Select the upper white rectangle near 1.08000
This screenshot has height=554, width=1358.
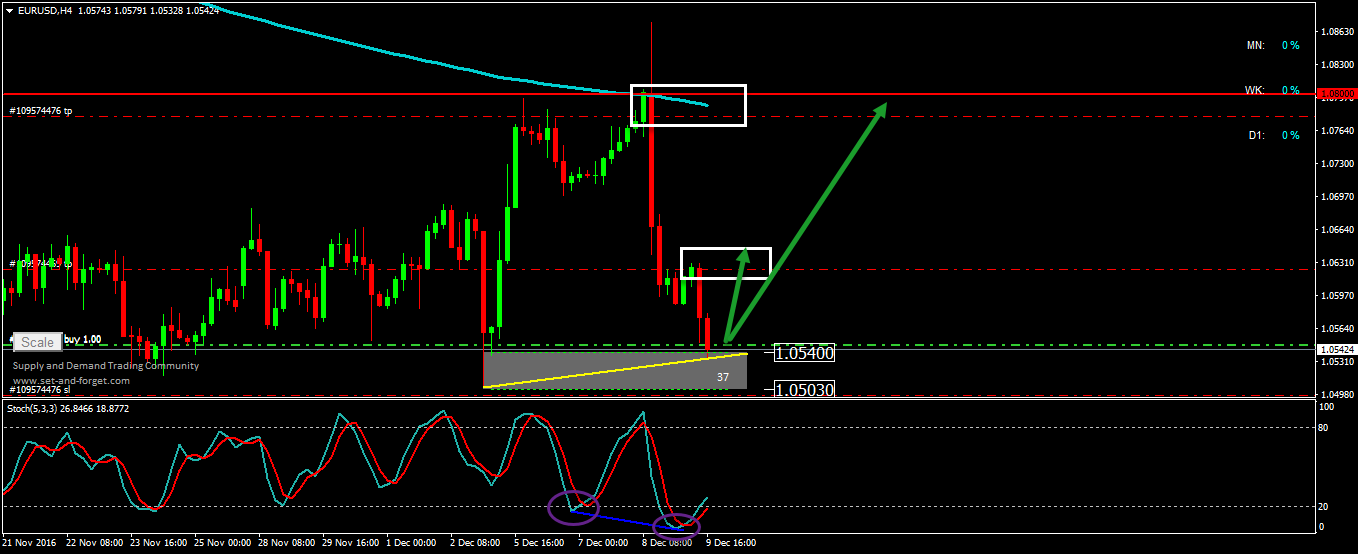pos(688,105)
